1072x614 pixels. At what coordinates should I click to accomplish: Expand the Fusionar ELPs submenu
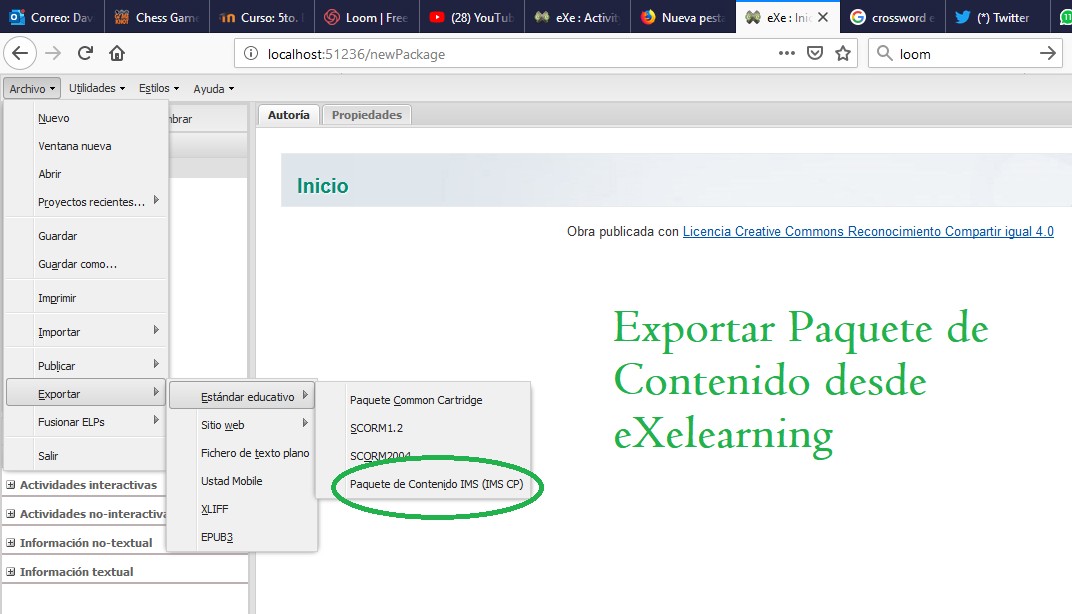[86, 422]
